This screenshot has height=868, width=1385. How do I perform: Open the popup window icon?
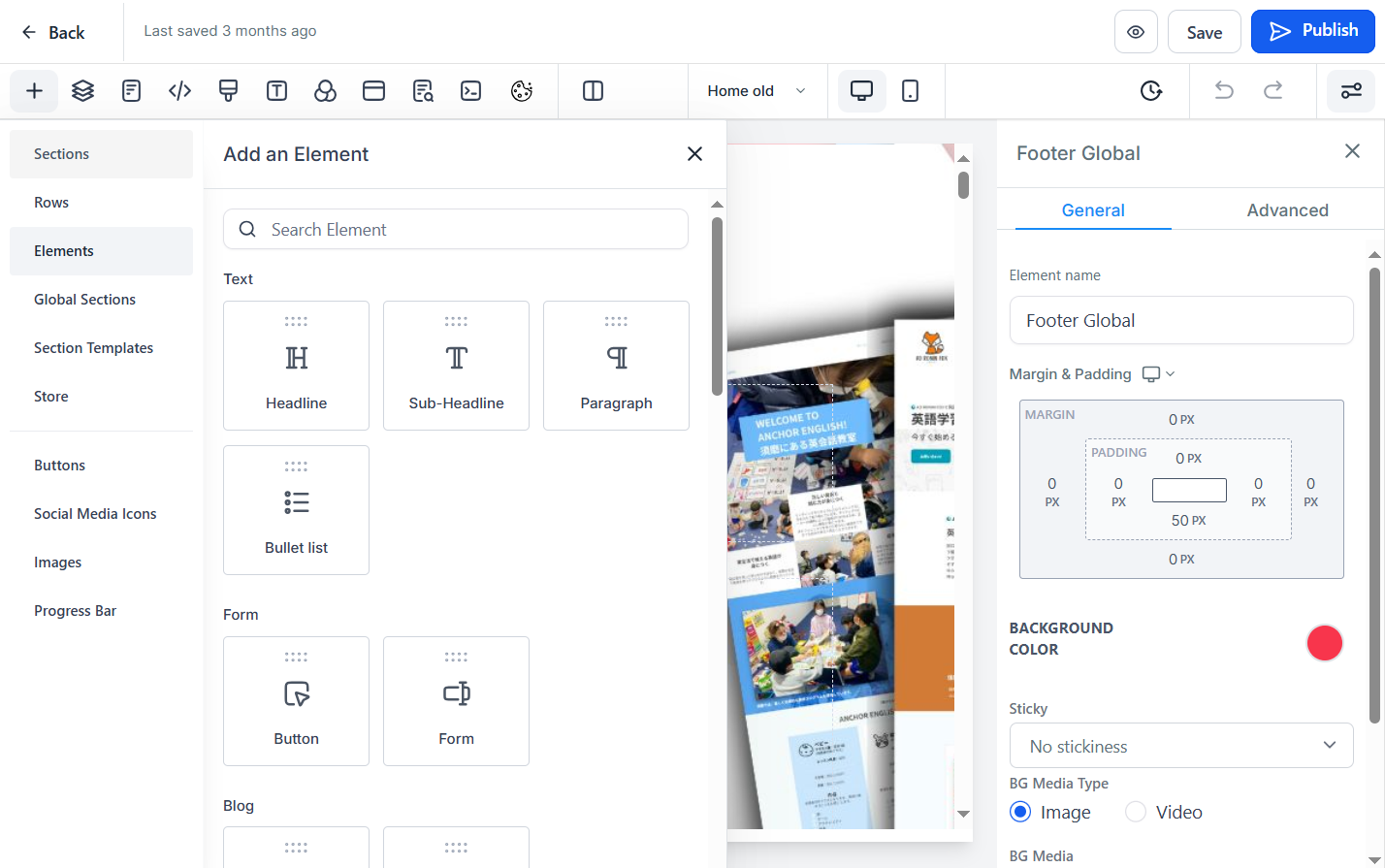coord(374,91)
